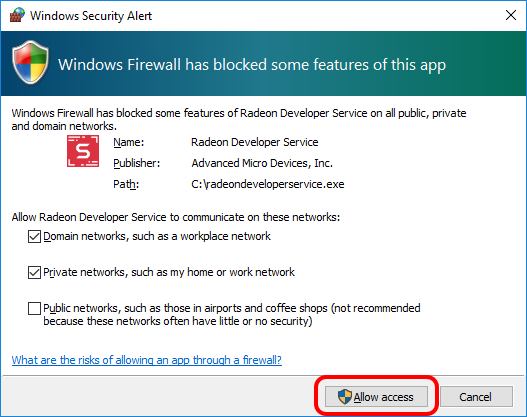Enable the Public networks checkbox
This screenshot has width=527, height=417.
click(34, 308)
